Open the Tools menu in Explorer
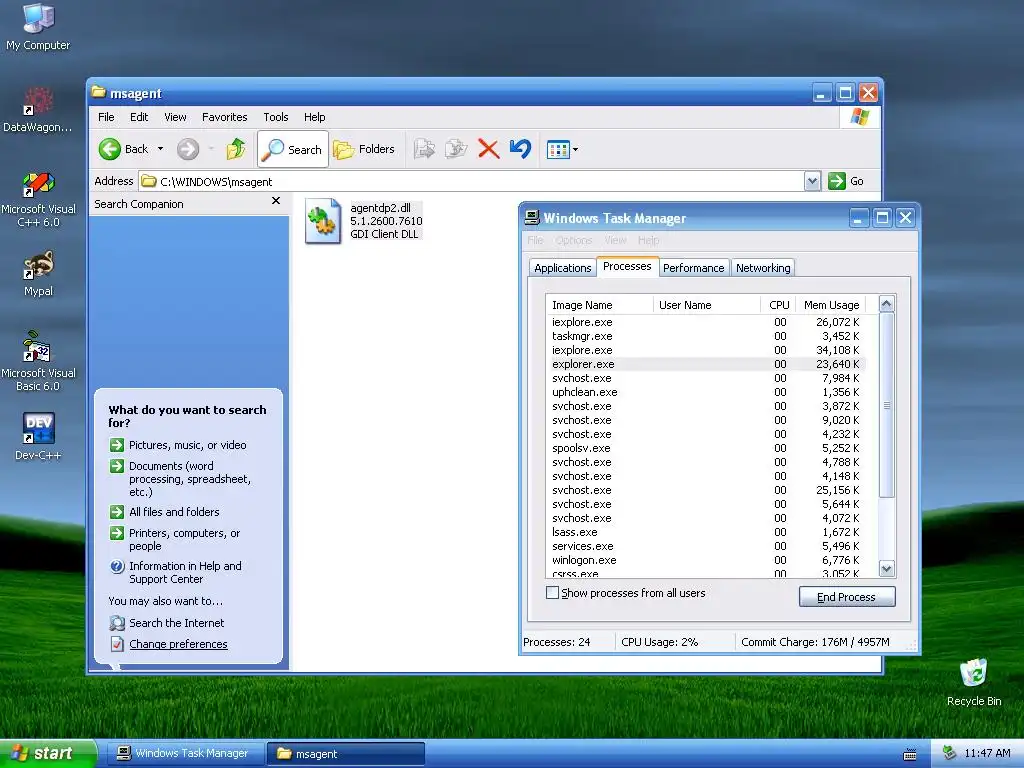This screenshot has height=768, width=1024. click(276, 118)
